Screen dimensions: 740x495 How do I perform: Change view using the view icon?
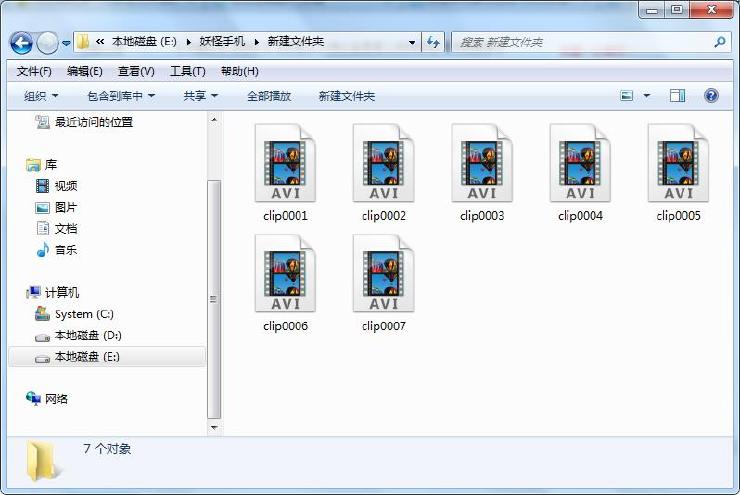click(x=626, y=96)
